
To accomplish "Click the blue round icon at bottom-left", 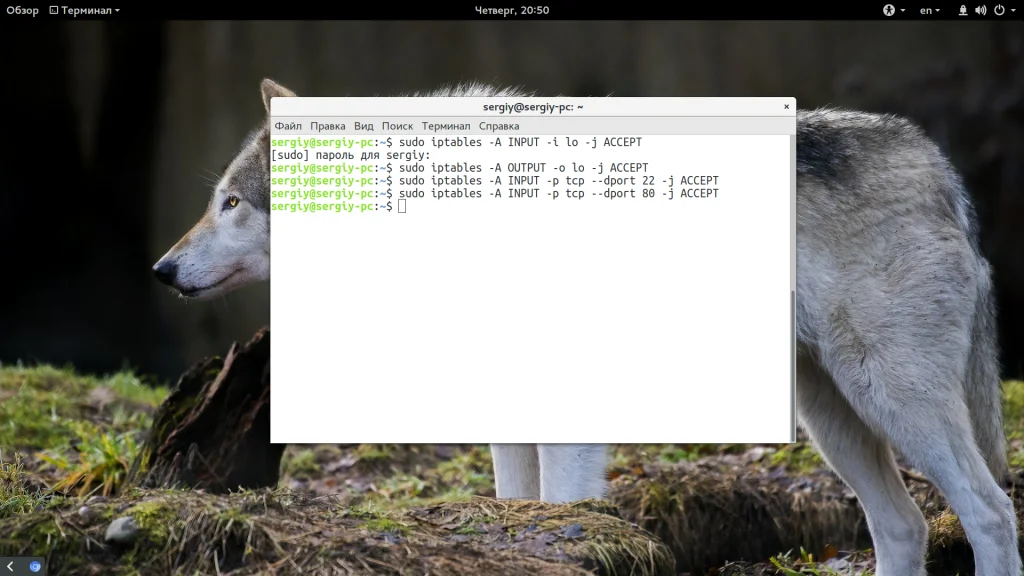I will point(35,566).
